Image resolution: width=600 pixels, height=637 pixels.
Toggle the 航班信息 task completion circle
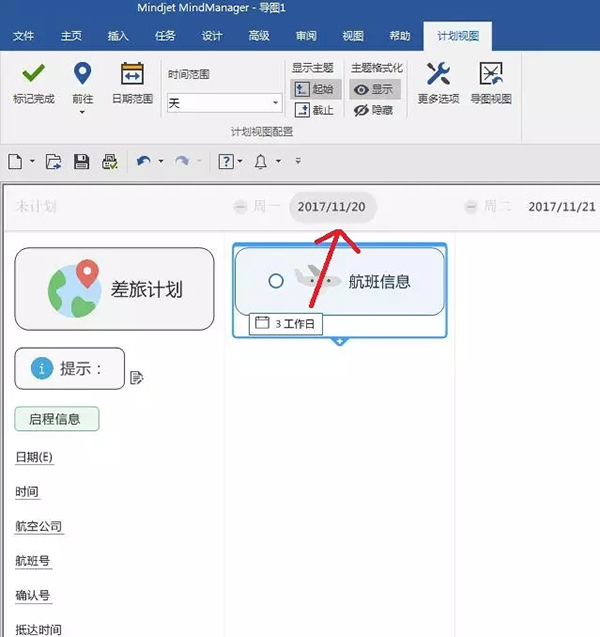[x=276, y=281]
